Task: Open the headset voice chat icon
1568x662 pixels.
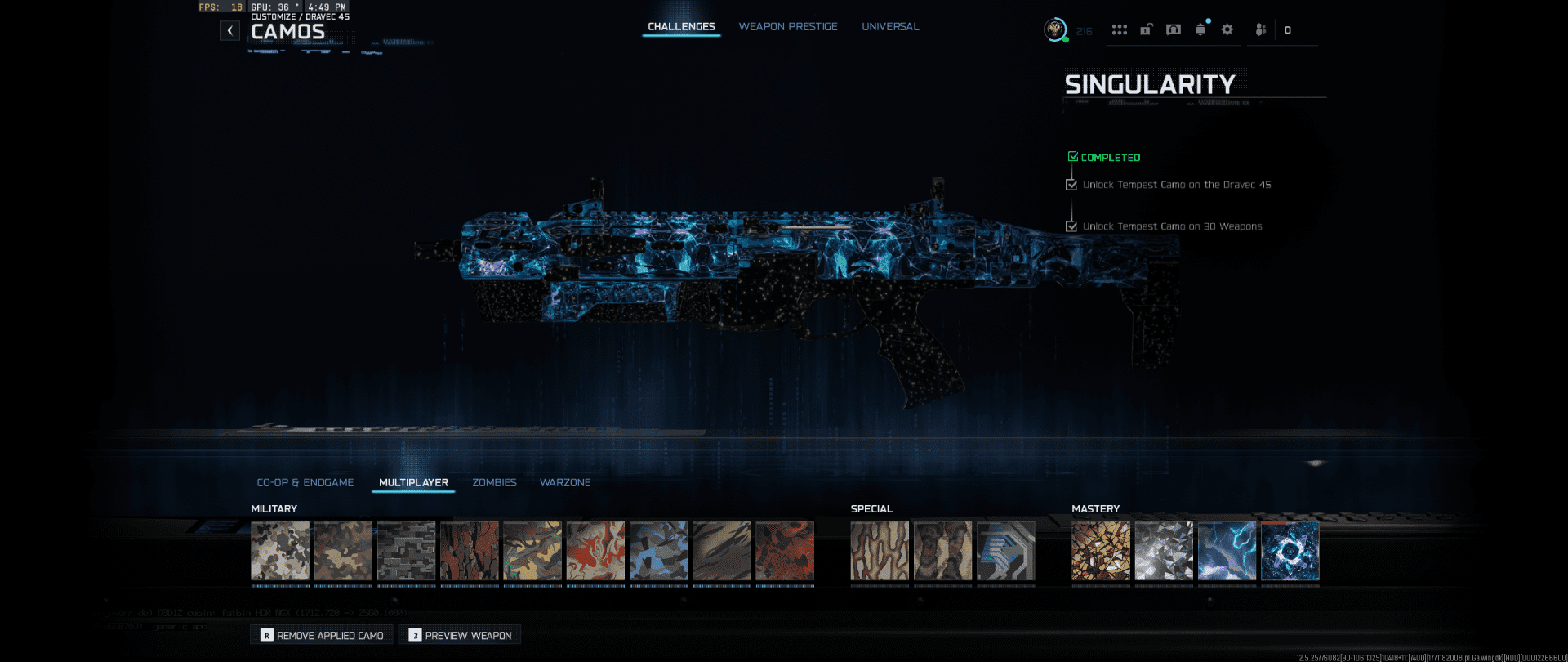Action: [x=1173, y=30]
